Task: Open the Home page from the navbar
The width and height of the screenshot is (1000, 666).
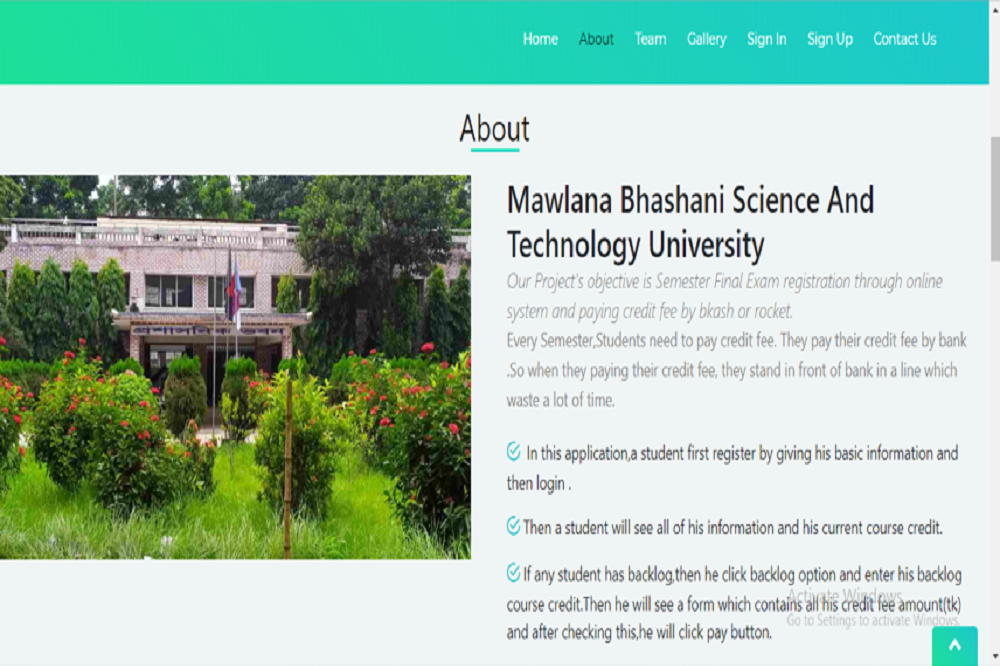Action: pyautogui.click(x=540, y=39)
